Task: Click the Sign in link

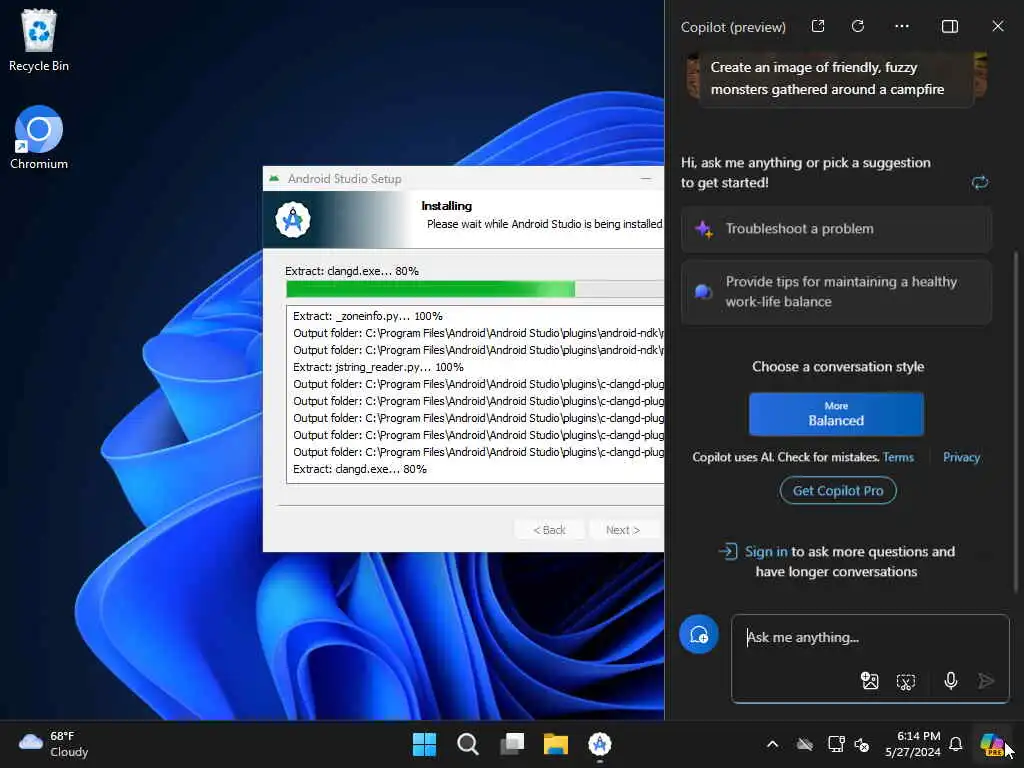Action: pos(766,552)
